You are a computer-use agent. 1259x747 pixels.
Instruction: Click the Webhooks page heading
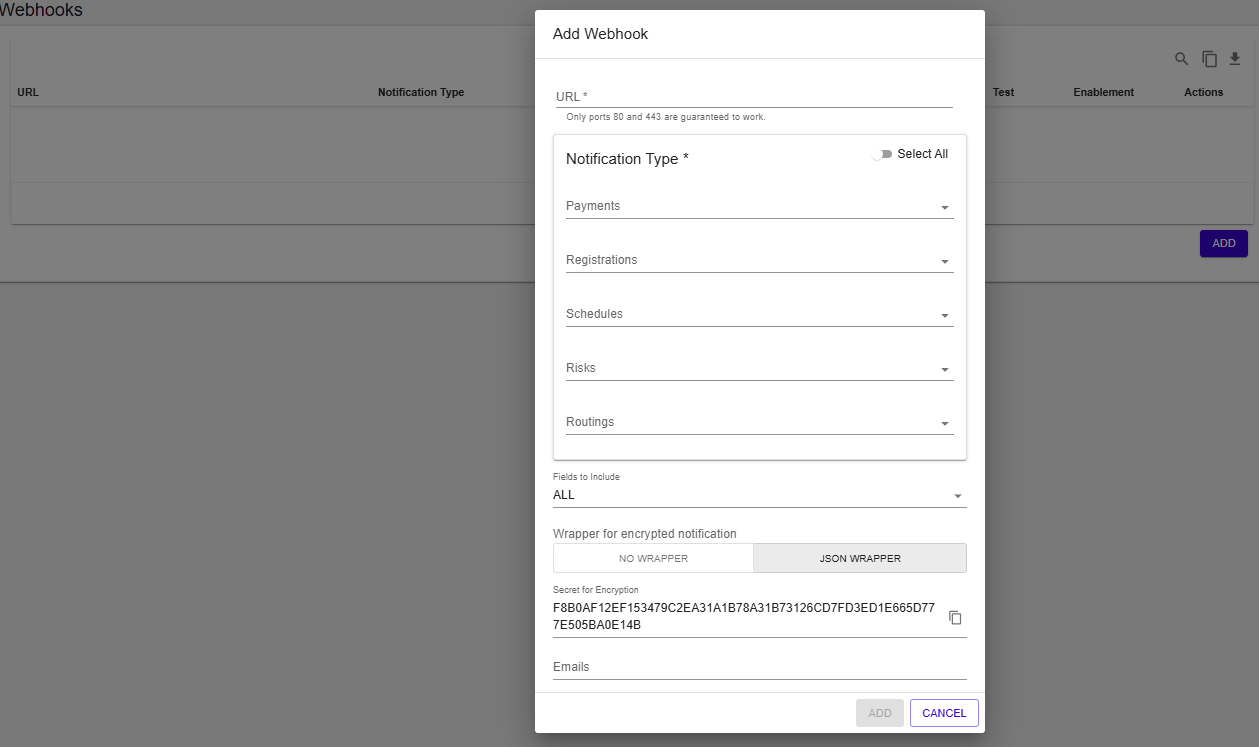[x=41, y=10]
